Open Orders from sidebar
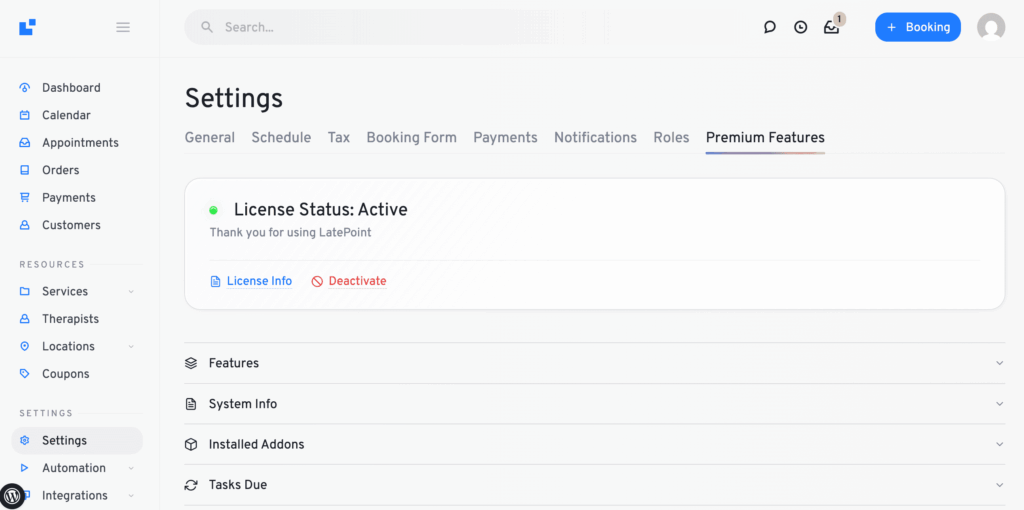Screen dimensions: 1024x510 (61, 170)
